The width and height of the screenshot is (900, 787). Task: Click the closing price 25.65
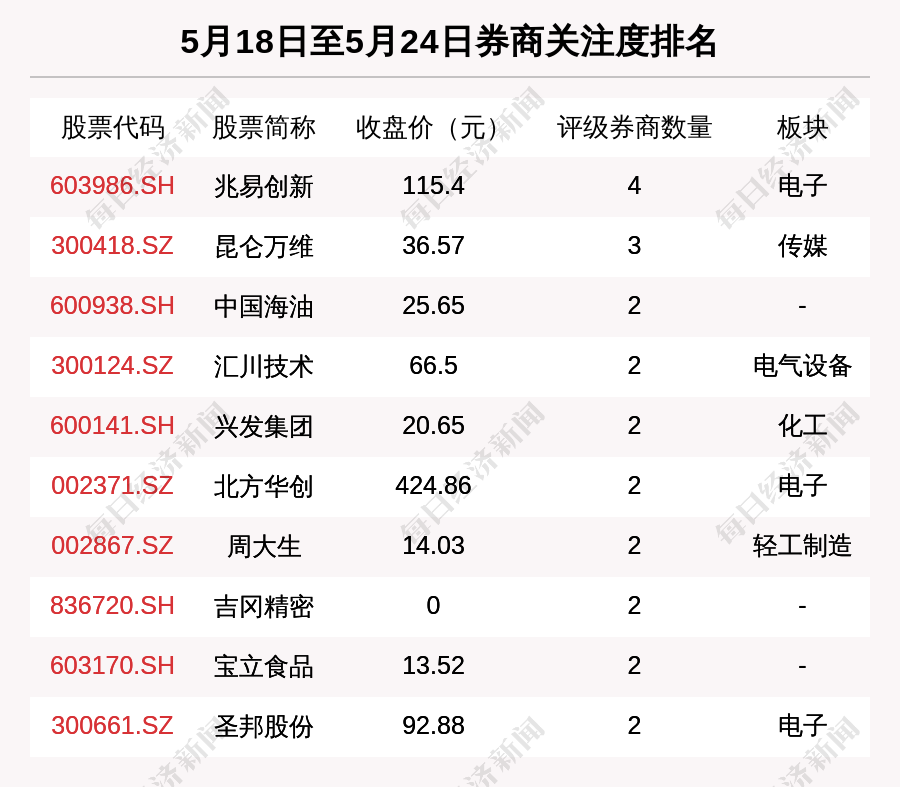click(x=433, y=306)
